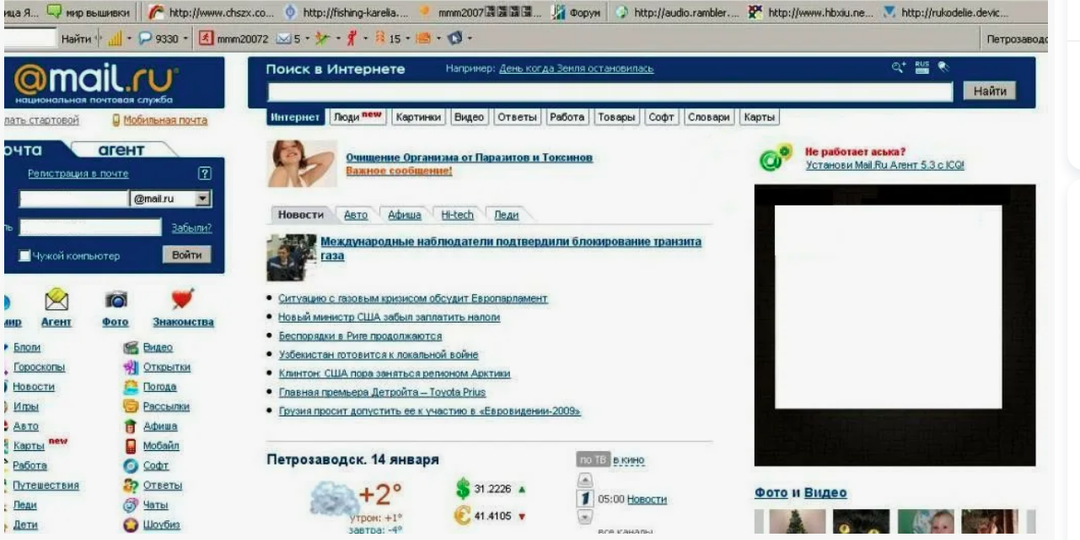Open Мобильная почта link

coord(165,121)
